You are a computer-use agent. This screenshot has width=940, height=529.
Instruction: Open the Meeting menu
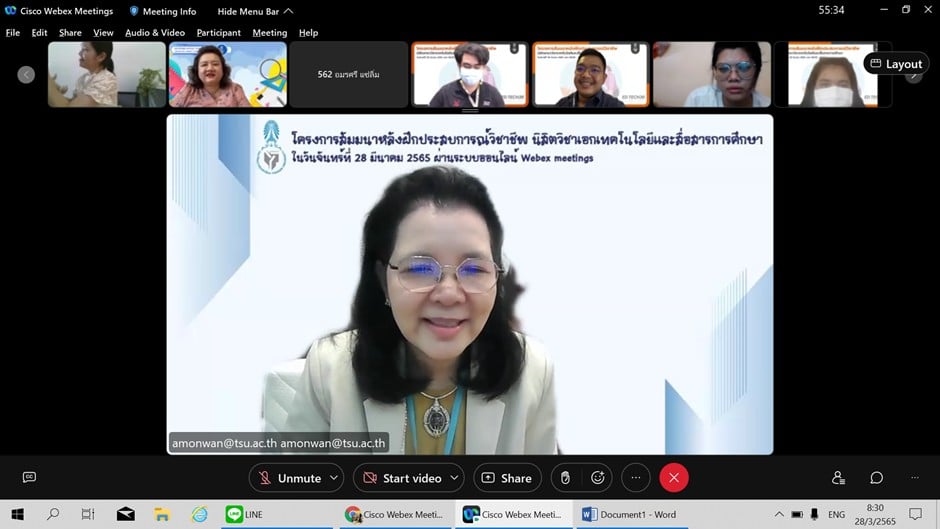270,33
